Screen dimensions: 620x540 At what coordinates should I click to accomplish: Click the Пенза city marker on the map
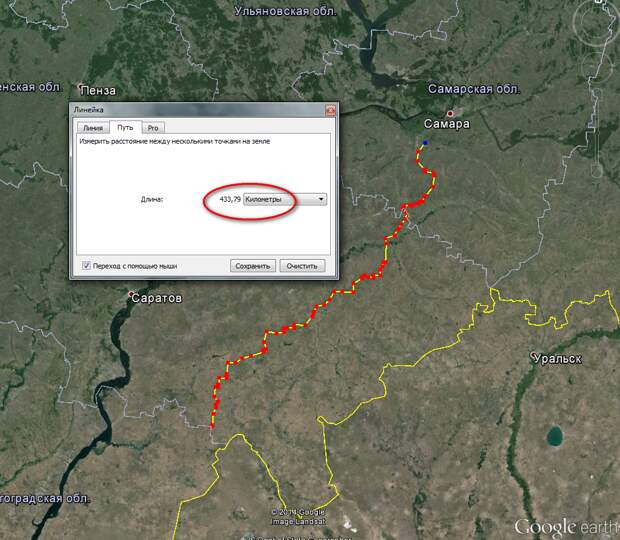(x=81, y=86)
